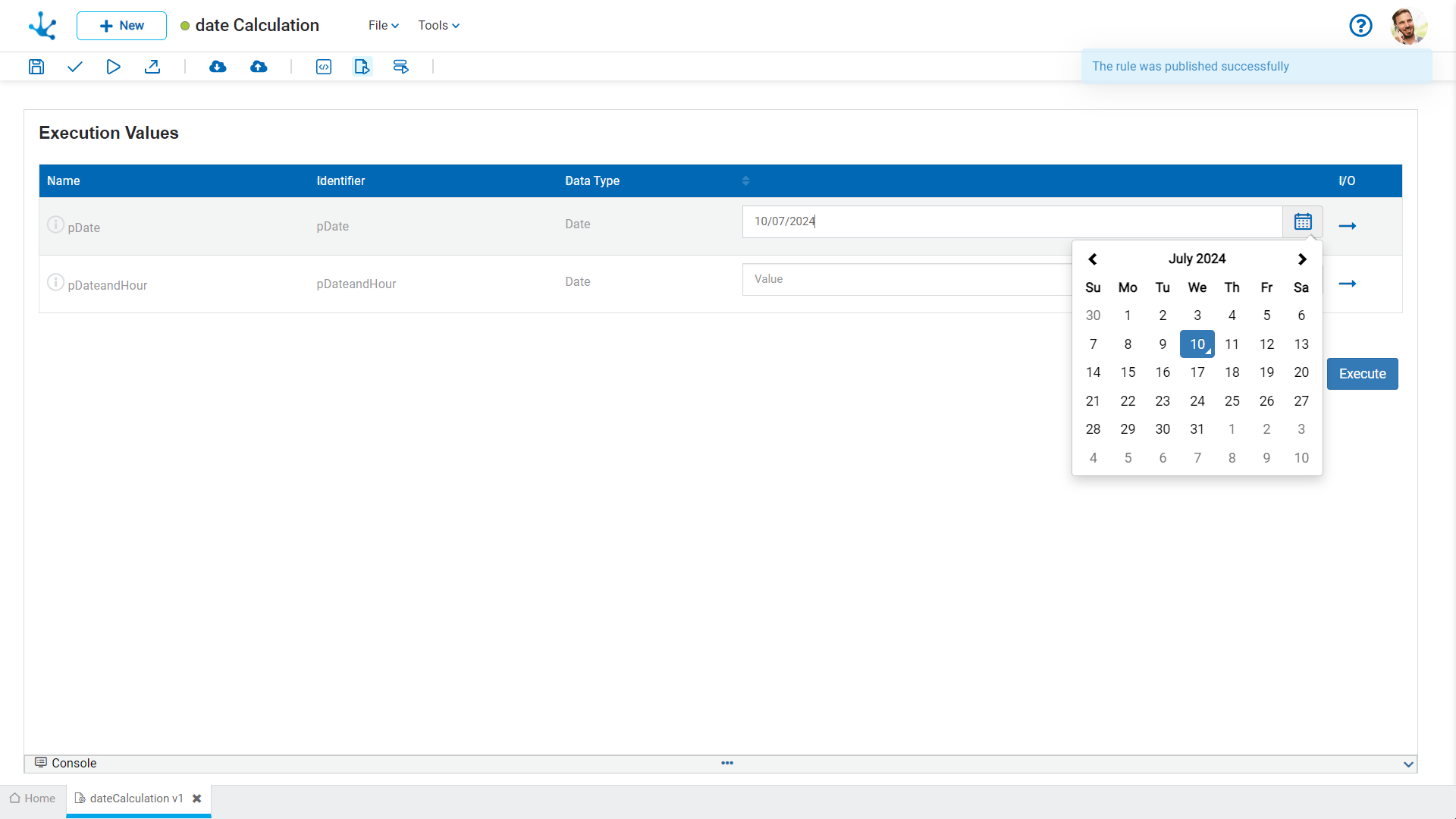Click the New button
Image resolution: width=1456 pixels, height=819 pixels.
click(x=121, y=26)
